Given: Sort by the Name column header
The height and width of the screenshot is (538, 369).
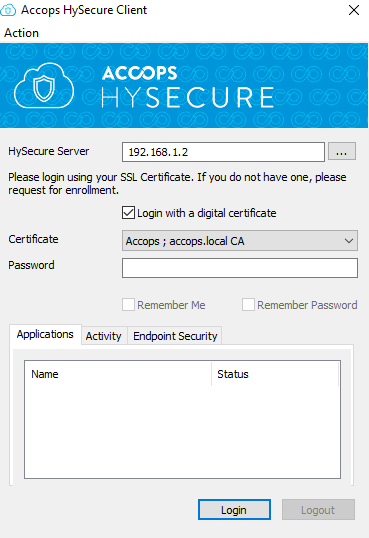Looking at the screenshot, I should pos(118,374).
